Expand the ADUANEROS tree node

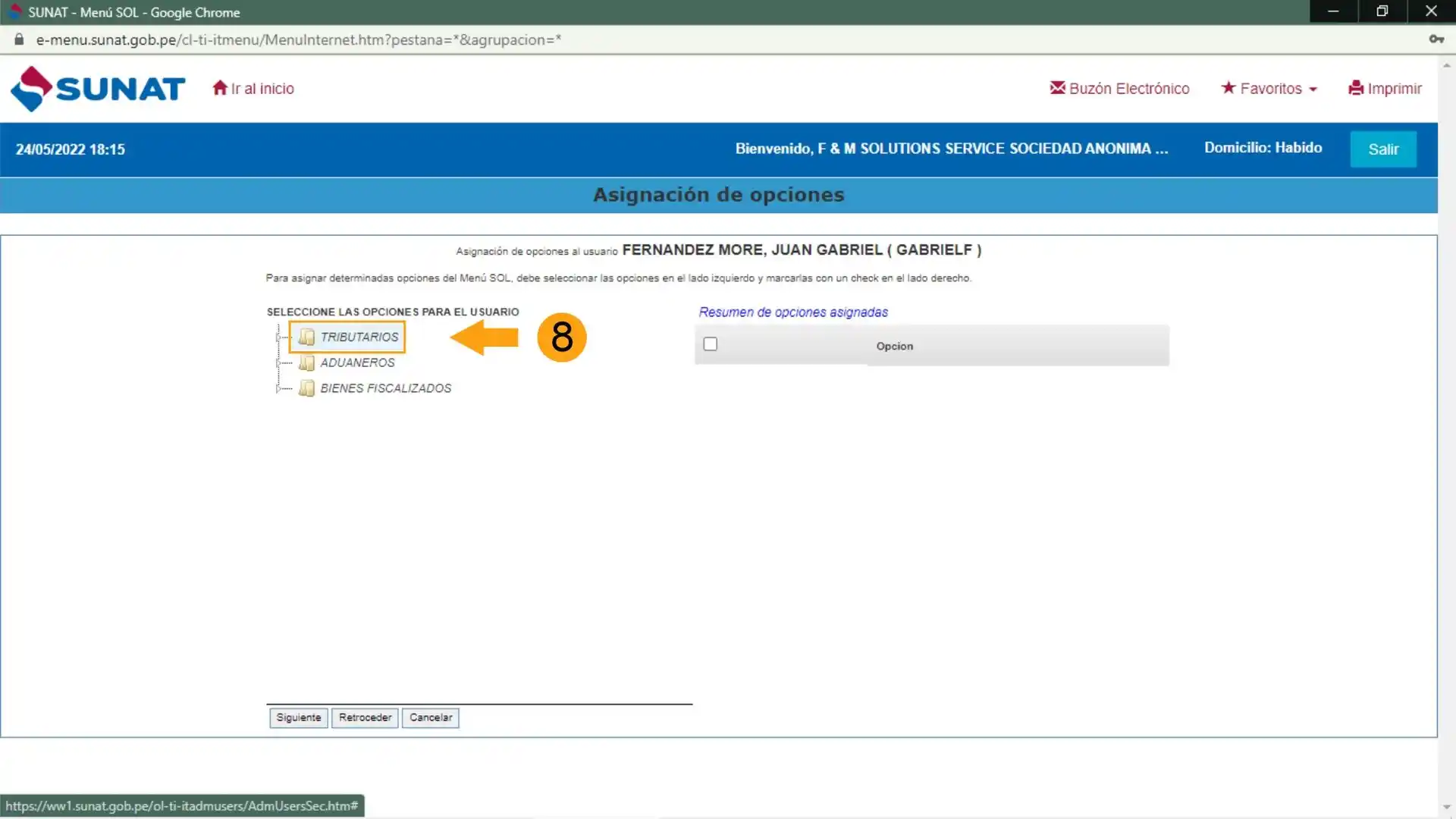[278, 362]
